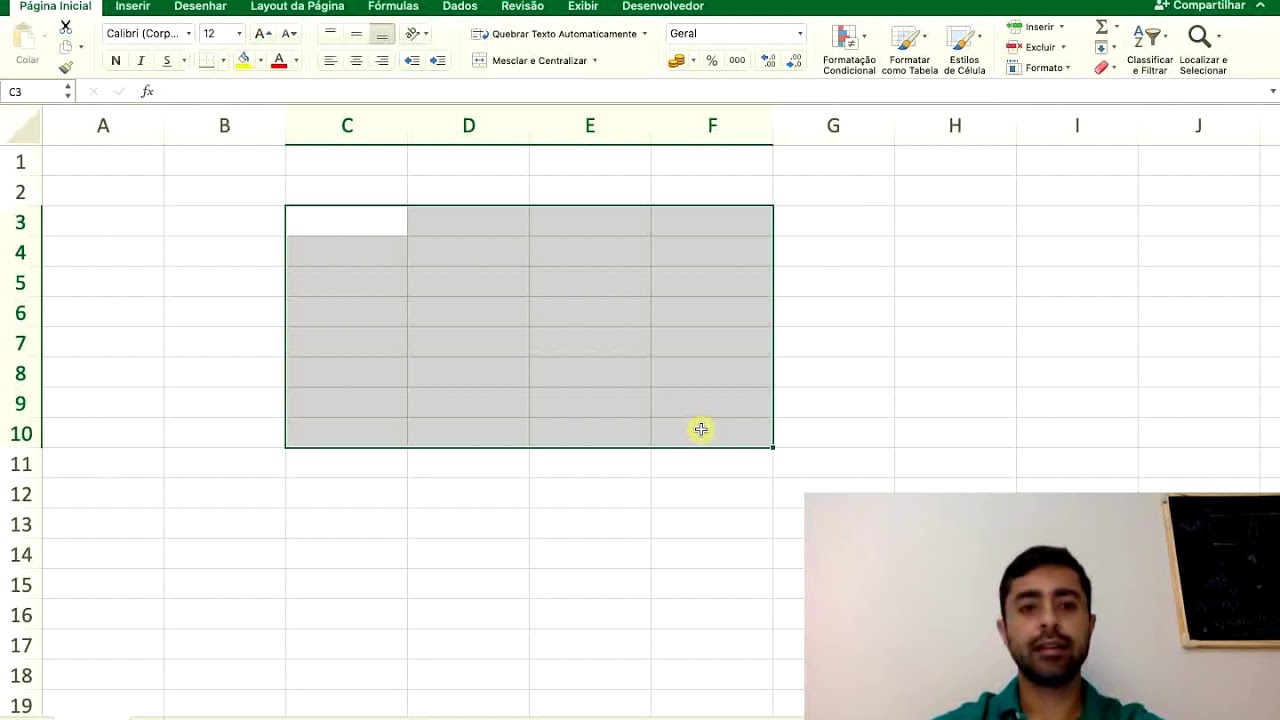Image resolution: width=1280 pixels, height=720 pixels.
Task: Open Classificar e Filtrar
Action: pyautogui.click(x=1150, y=50)
